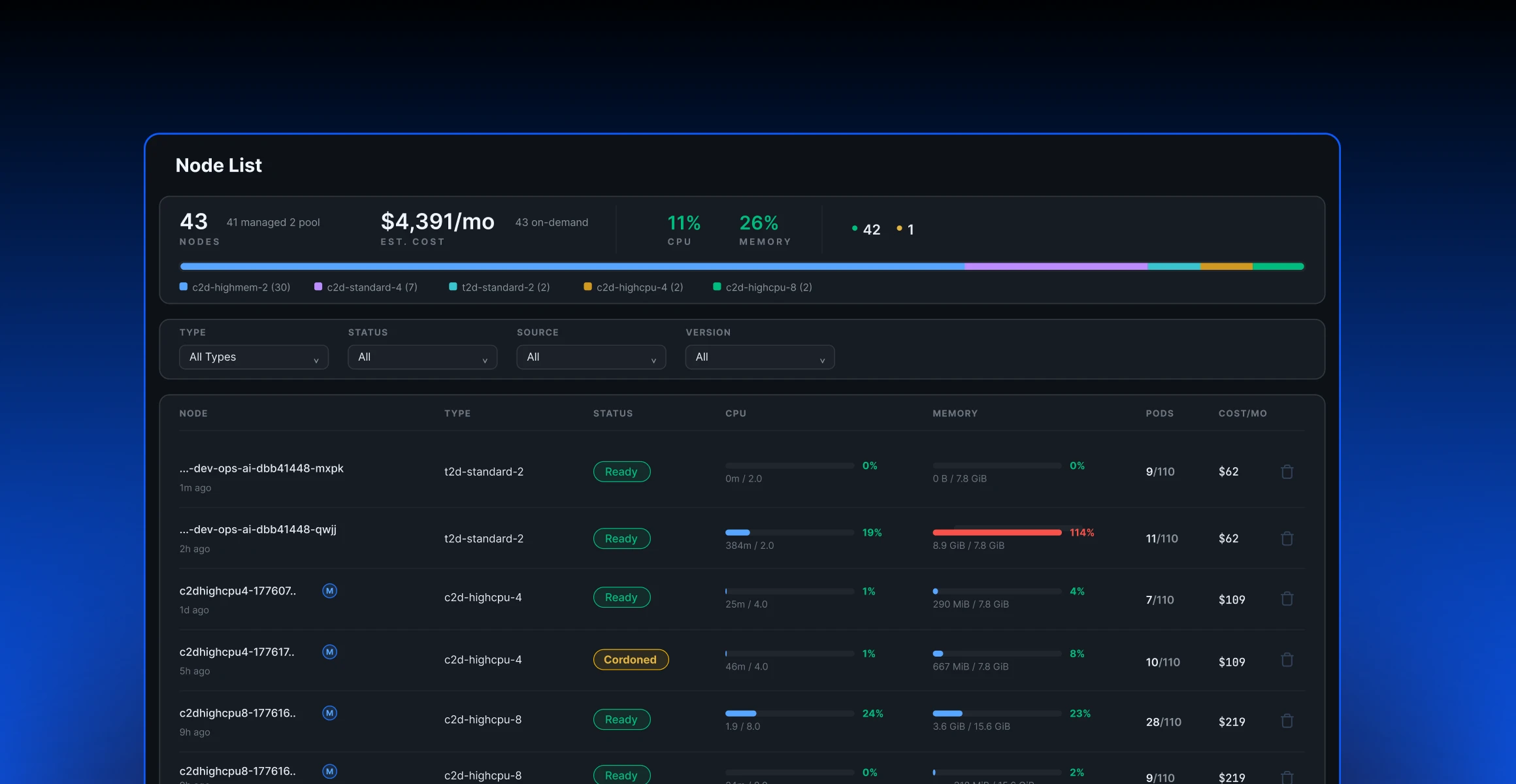Click 26% memory summary value
Screen dimensions: 1516x784
tap(759, 223)
